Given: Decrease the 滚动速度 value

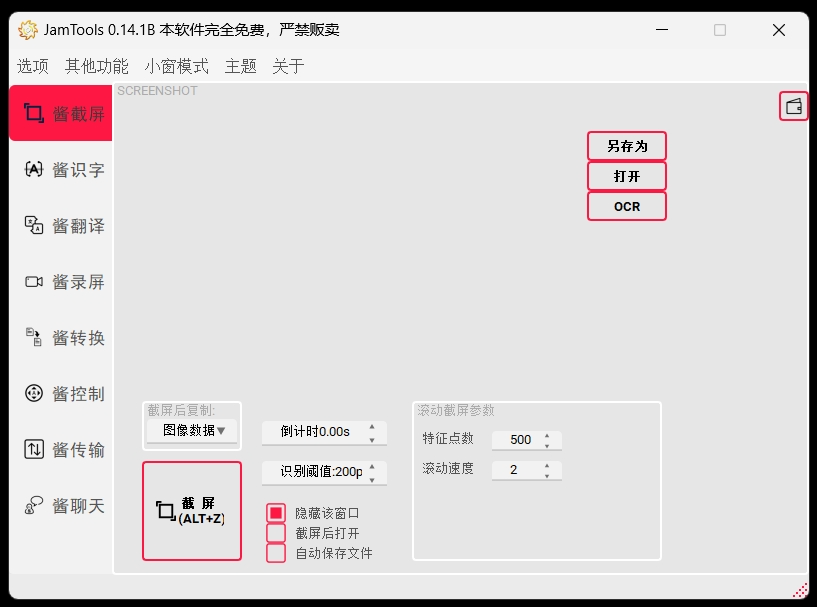Looking at the screenshot, I should pyautogui.click(x=547, y=476).
